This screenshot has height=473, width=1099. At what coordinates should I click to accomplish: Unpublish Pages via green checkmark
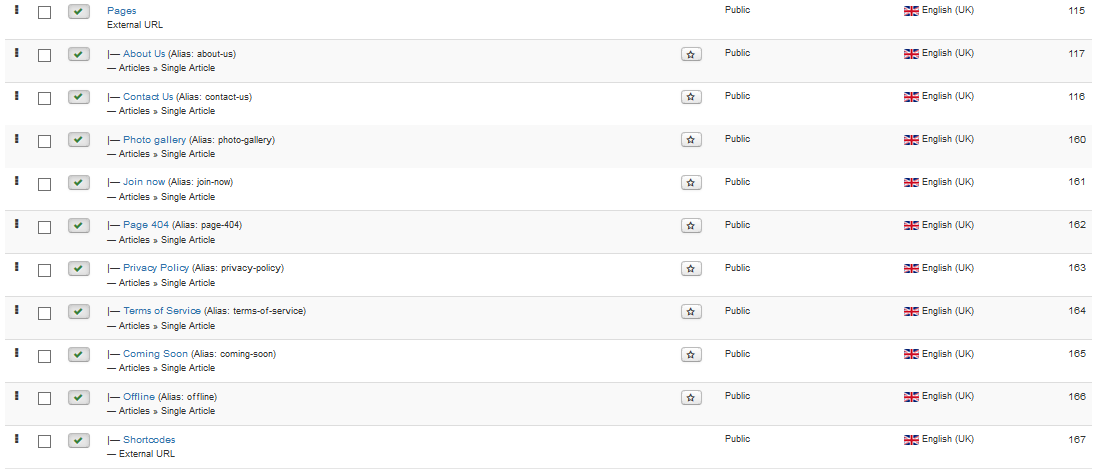(x=78, y=12)
